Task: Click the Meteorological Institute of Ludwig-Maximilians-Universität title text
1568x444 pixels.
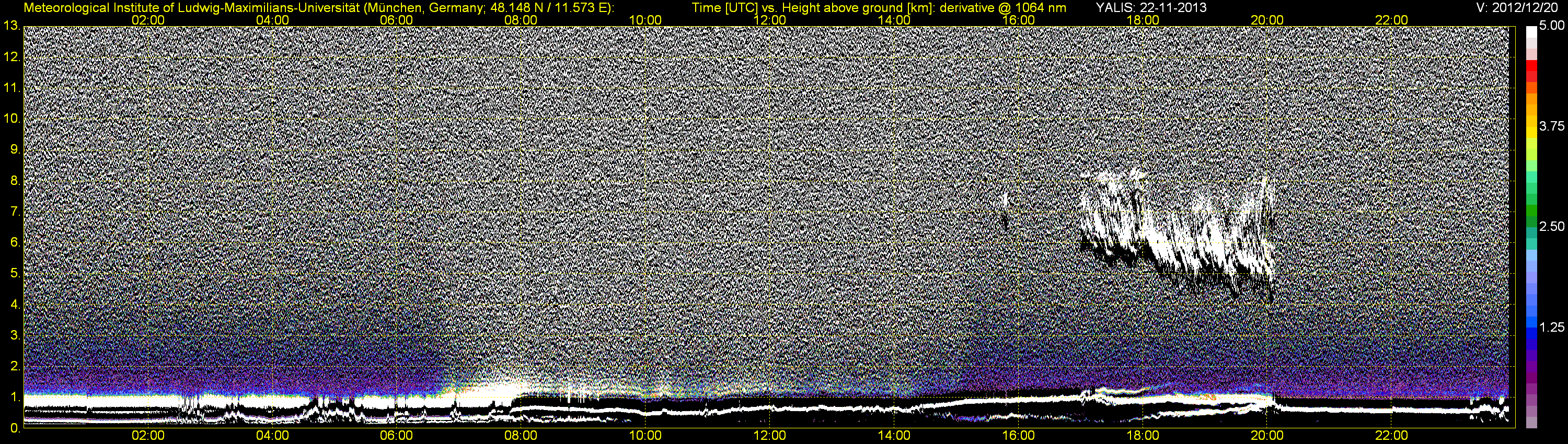Action: click(x=191, y=8)
